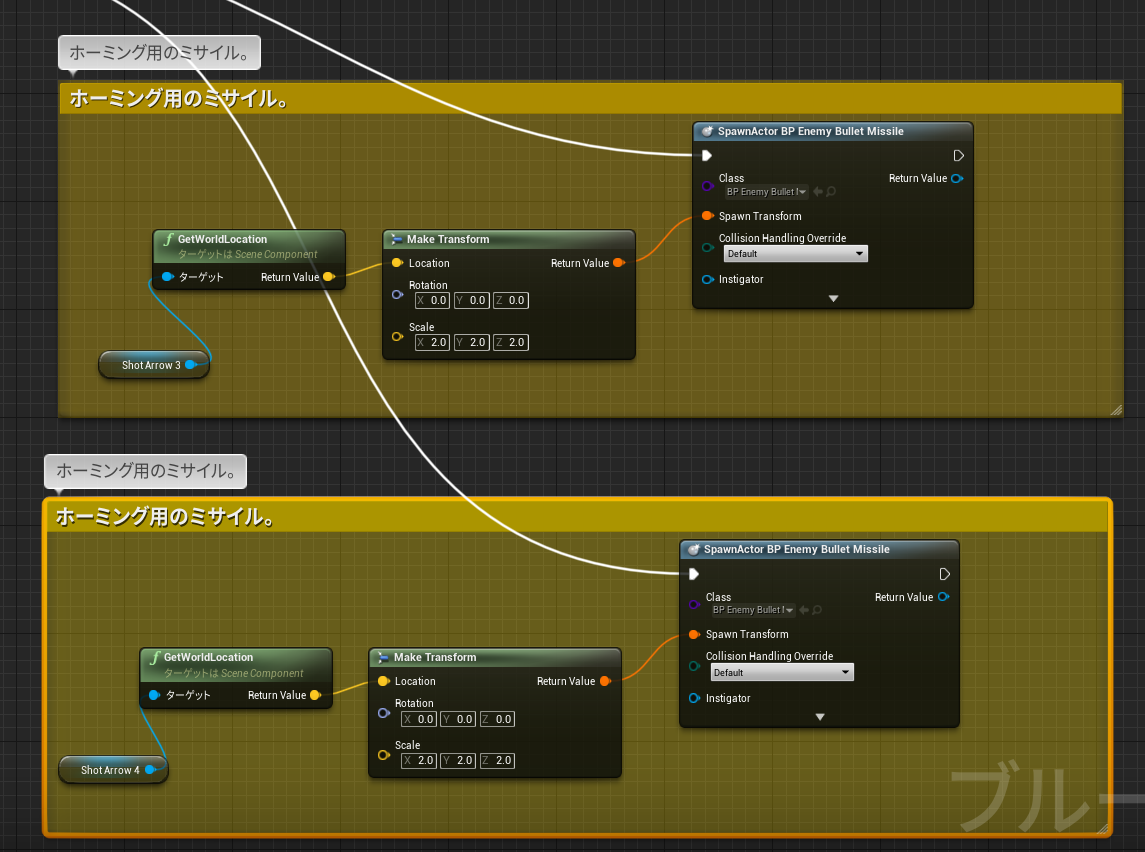The image size is (1145, 852).
Task: Click the output pin on Shot Arrow 4
Action: coord(150,770)
